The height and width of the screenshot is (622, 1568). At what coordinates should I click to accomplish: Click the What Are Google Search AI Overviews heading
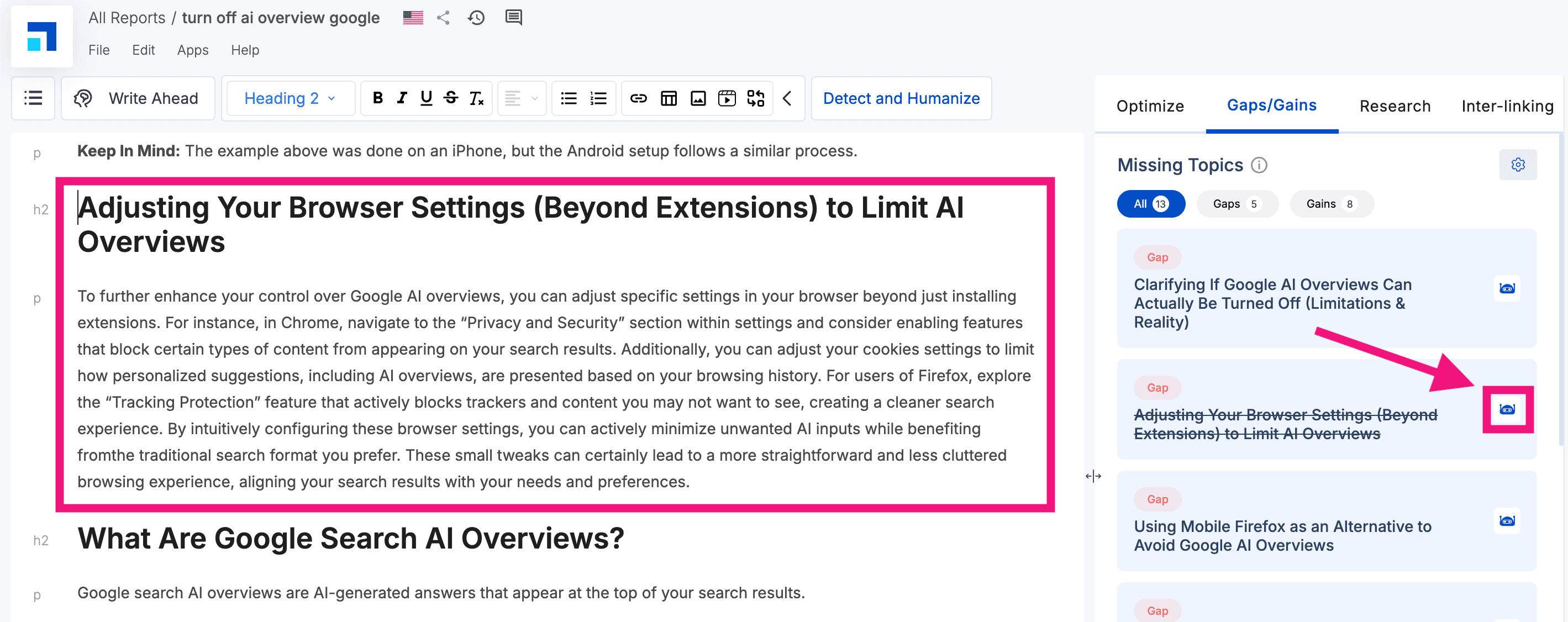pyautogui.click(x=351, y=539)
